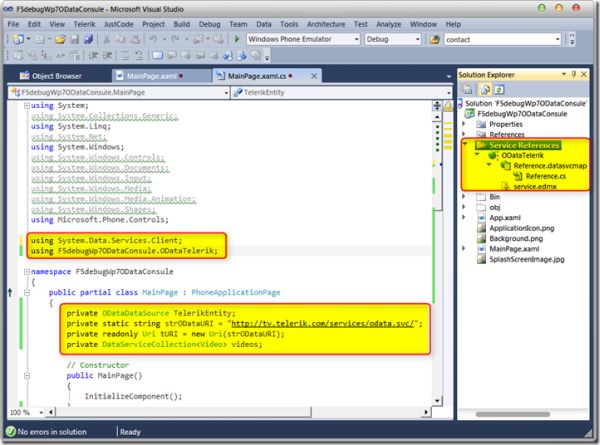Click the Open File folder icon
The image size is (600, 445).
59,39
